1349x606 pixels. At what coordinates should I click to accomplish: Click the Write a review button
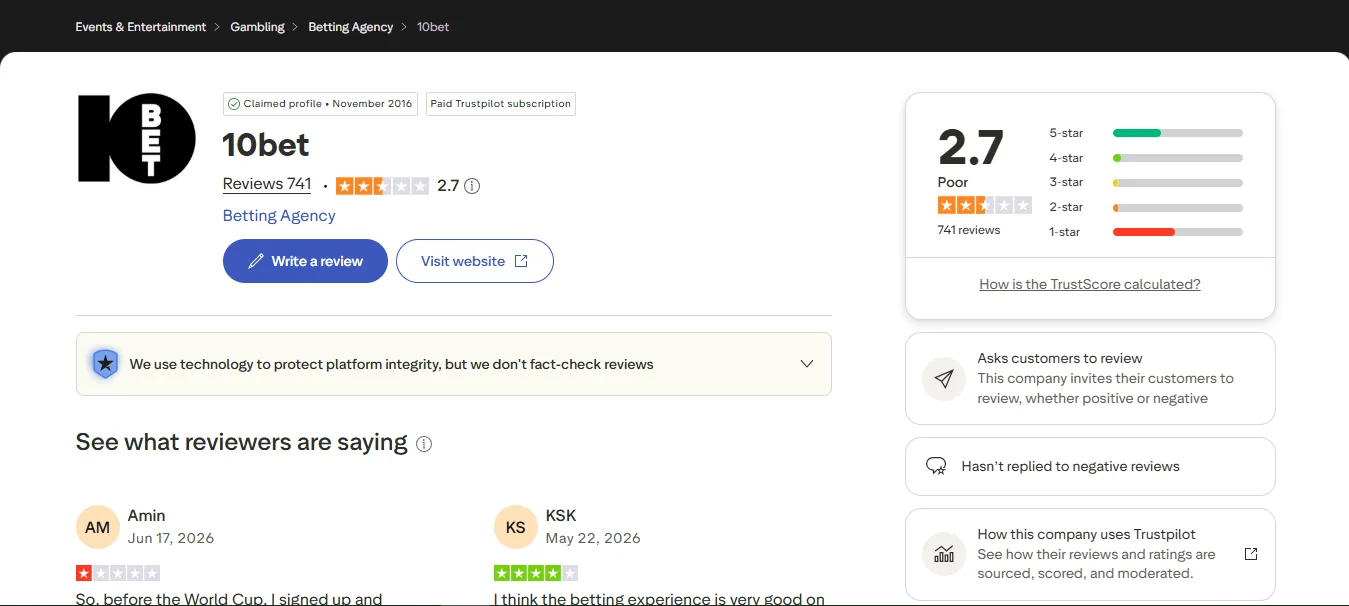(305, 261)
